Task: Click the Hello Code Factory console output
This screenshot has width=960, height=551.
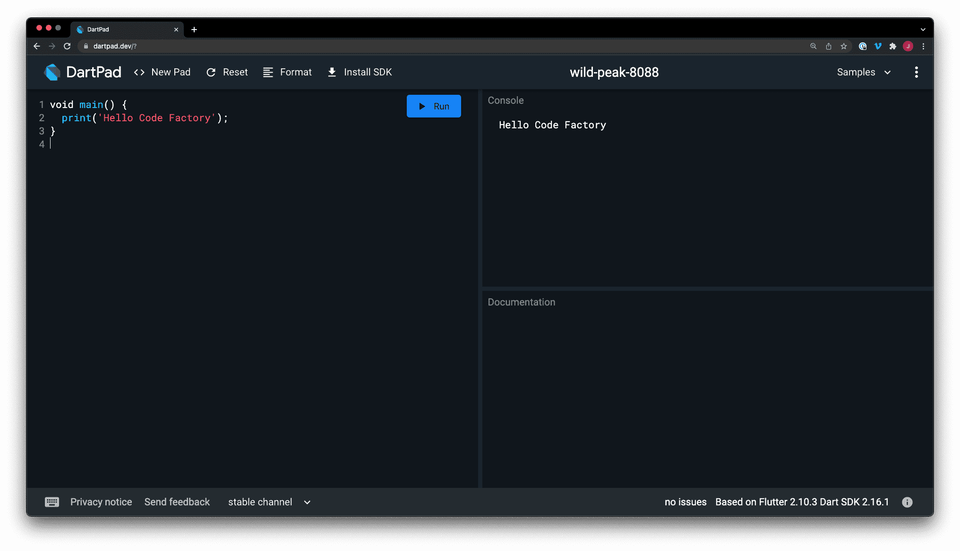Action: pyautogui.click(x=552, y=125)
